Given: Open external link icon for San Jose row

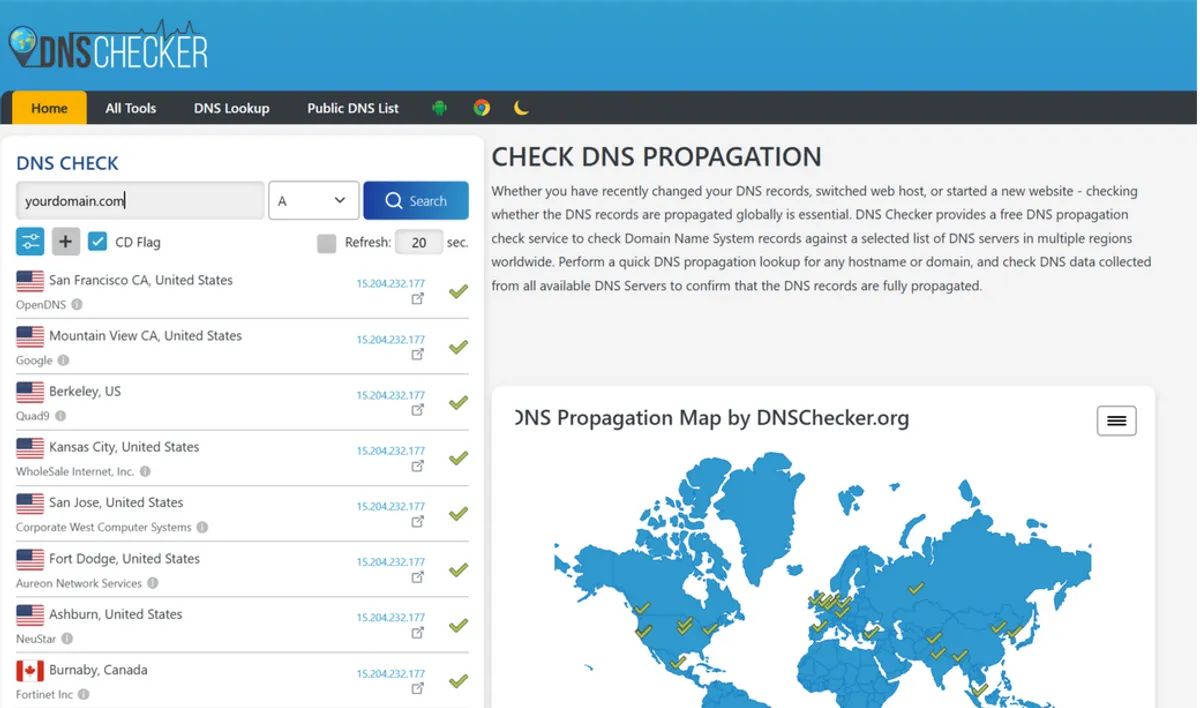Looking at the screenshot, I should 418,521.
